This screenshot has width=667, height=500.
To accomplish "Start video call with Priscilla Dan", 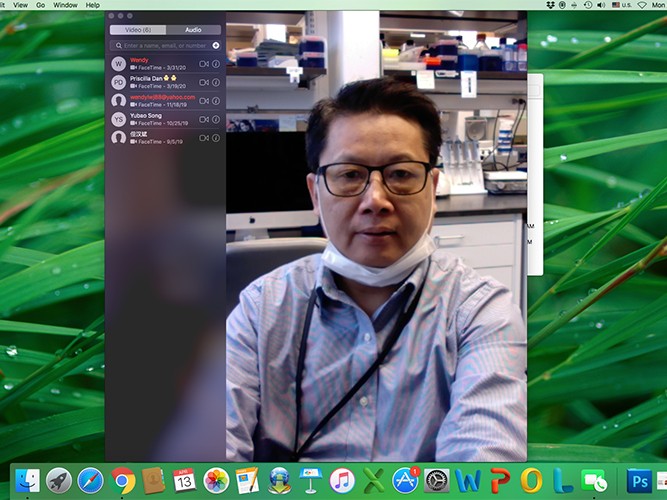I will click(x=204, y=82).
